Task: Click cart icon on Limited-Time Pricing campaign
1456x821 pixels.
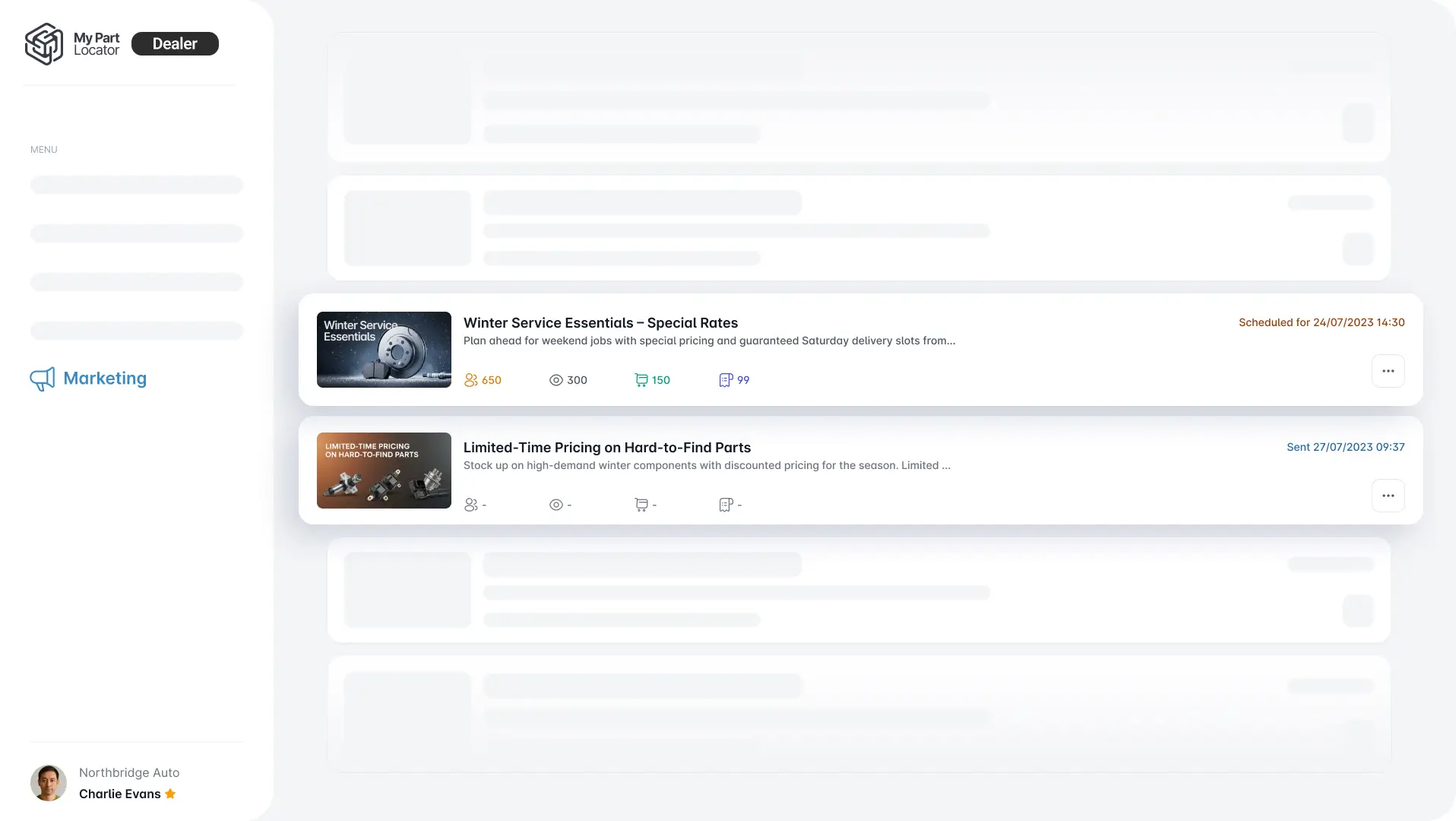Action: [x=641, y=505]
